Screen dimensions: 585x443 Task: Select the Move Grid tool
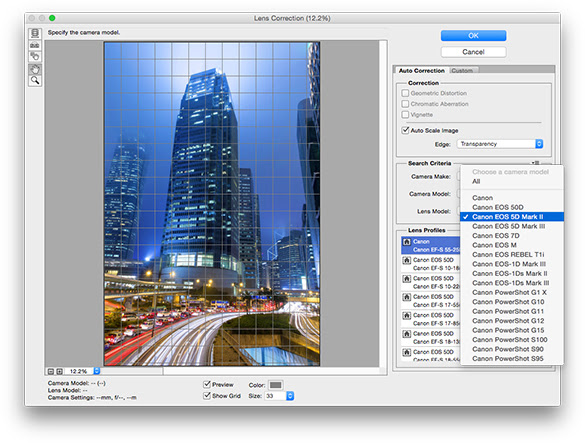click(35, 56)
